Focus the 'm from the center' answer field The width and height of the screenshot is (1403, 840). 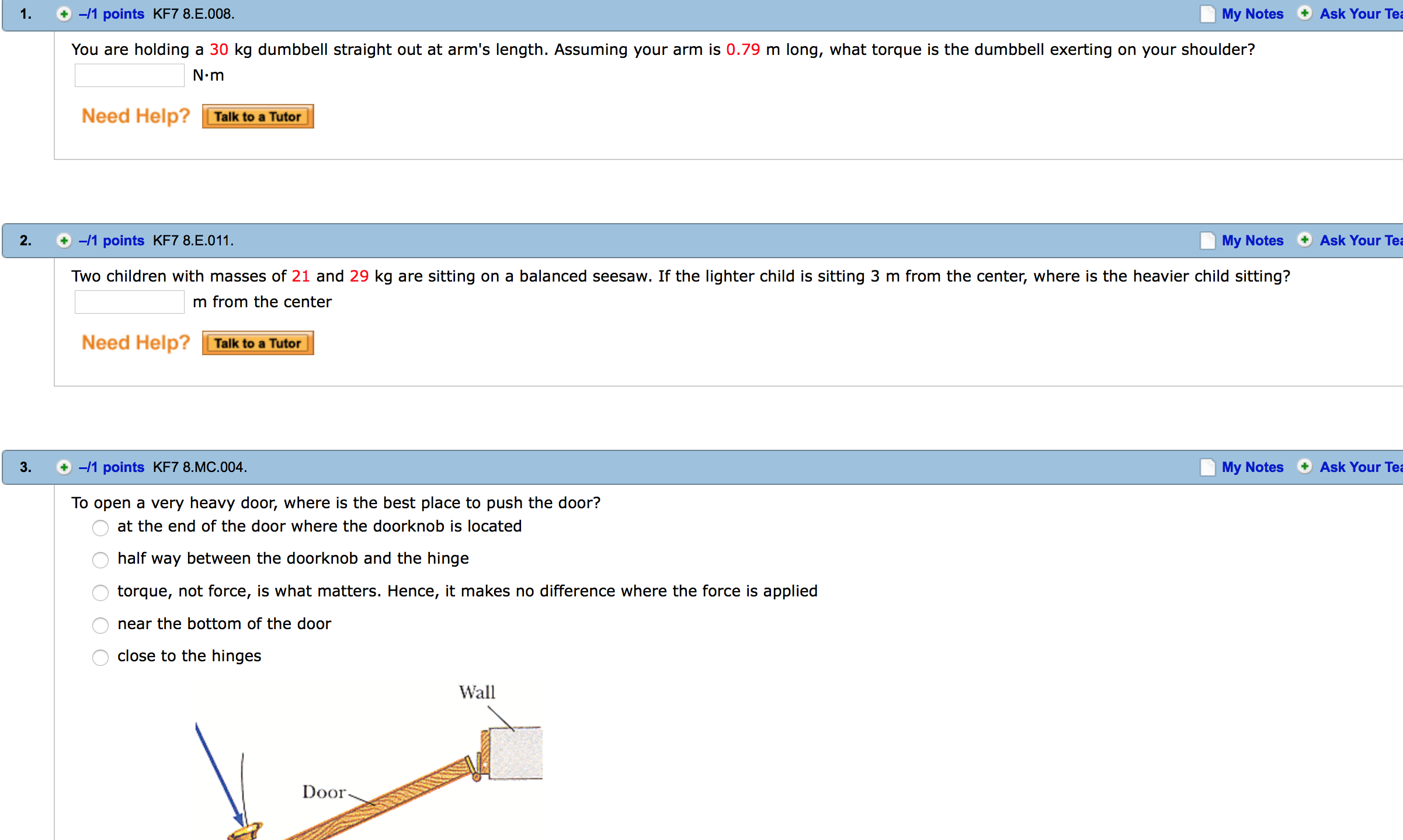click(130, 302)
